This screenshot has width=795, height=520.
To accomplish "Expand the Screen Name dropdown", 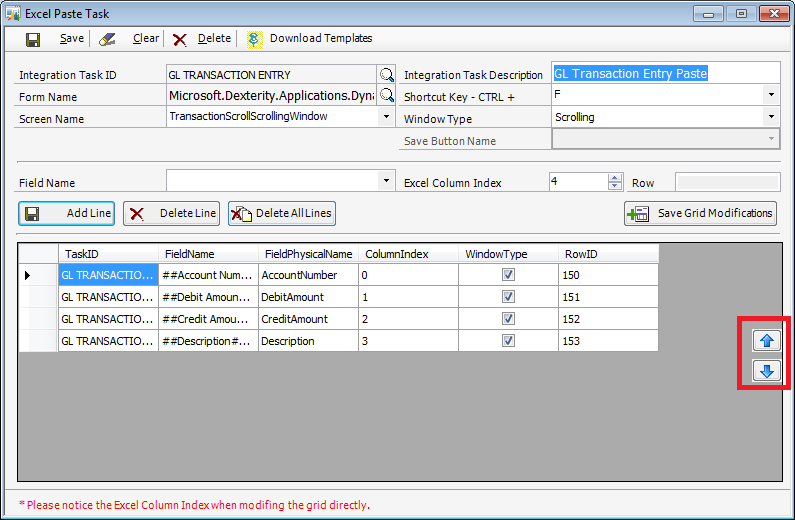I will (x=386, y=117).
